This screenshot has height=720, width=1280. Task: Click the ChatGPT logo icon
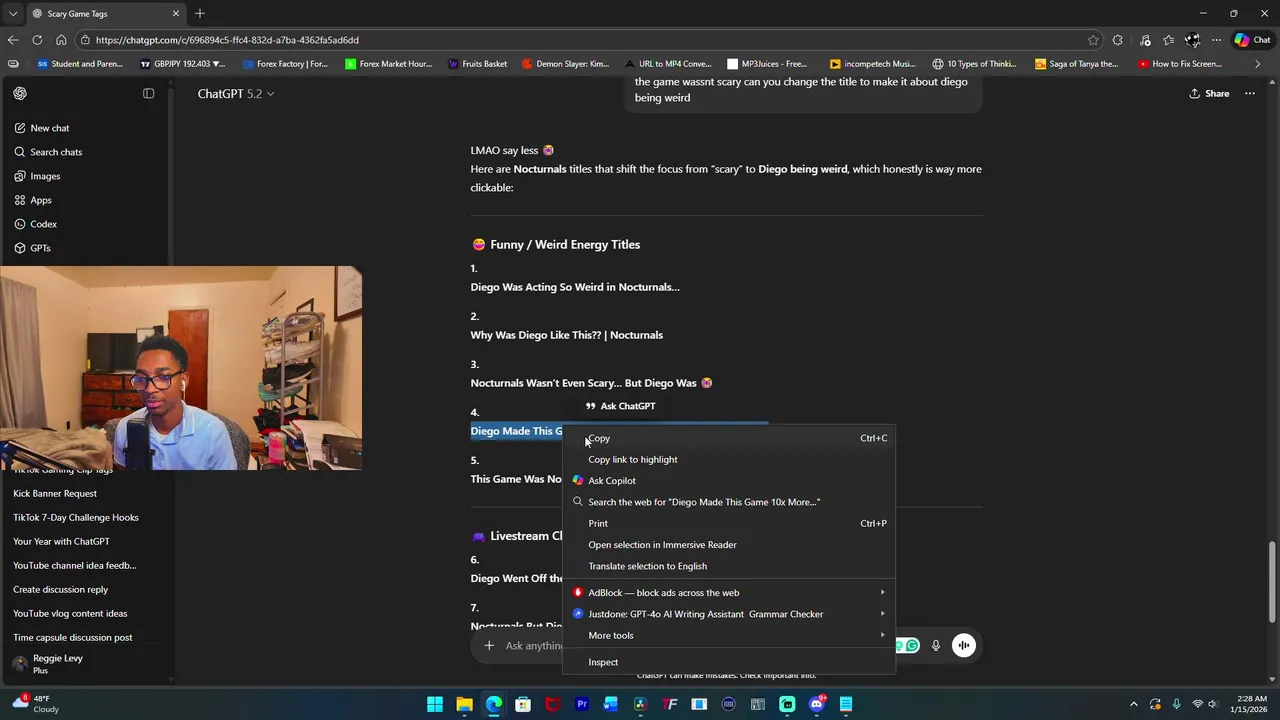click(x=20, y=93)
